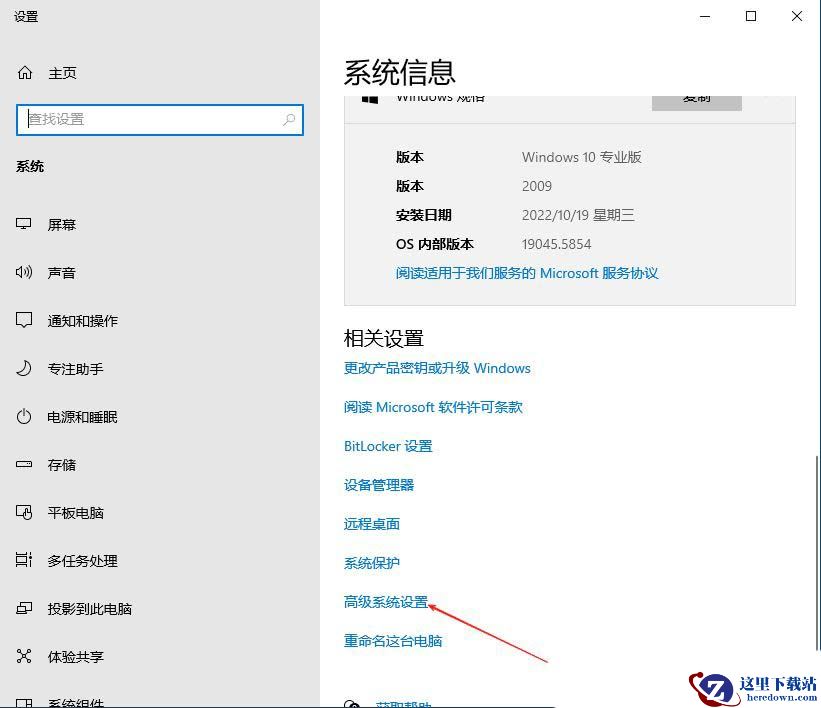This screenshot has width=821, height=708.
Task: Select 屏幕 in the sidebar
Action: pos(62,225)
